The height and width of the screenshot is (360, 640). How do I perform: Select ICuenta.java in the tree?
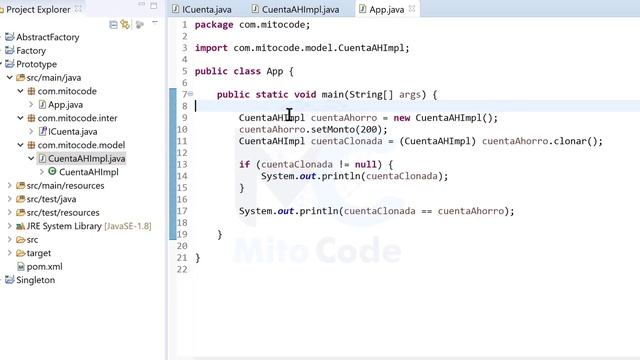pyautogui.click(x=73, y=131)
